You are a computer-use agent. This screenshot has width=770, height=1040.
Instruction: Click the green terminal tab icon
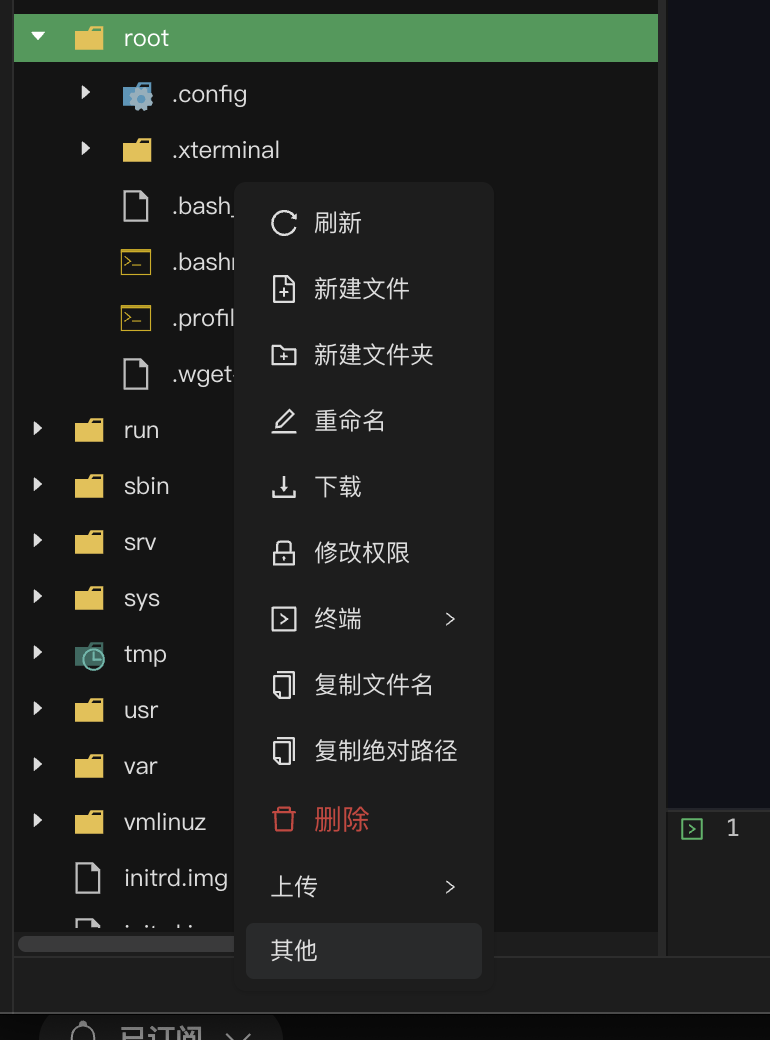coord(692,828)
